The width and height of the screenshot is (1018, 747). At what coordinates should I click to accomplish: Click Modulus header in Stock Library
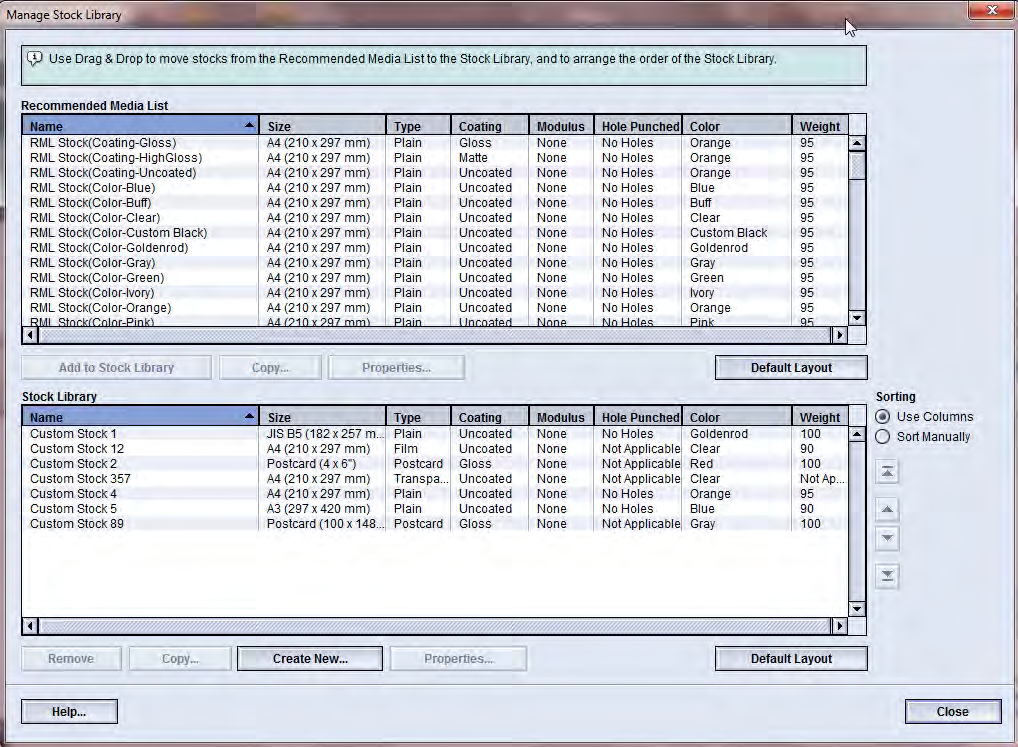click(x=561, y=417)
